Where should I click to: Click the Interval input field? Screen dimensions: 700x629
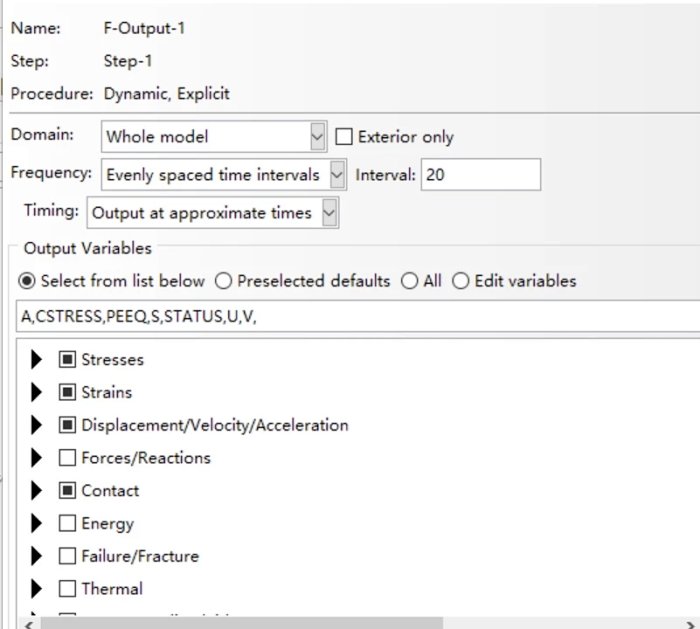(x=481, y=175)
